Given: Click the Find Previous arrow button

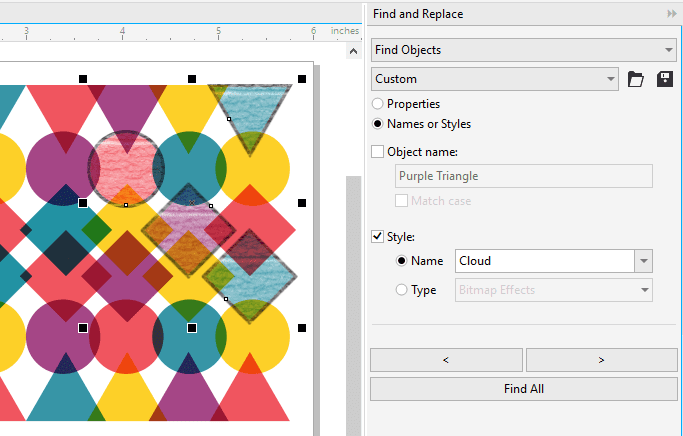Looking at the screenshot, I should pos(446,360).
